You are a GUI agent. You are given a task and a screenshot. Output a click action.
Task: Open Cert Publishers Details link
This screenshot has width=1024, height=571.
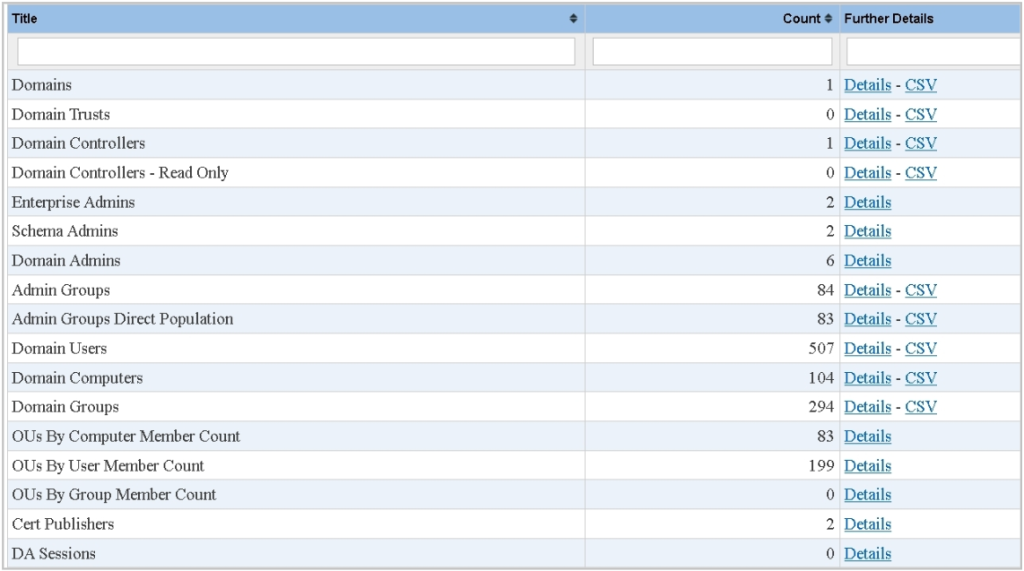[x=867, y=524]
